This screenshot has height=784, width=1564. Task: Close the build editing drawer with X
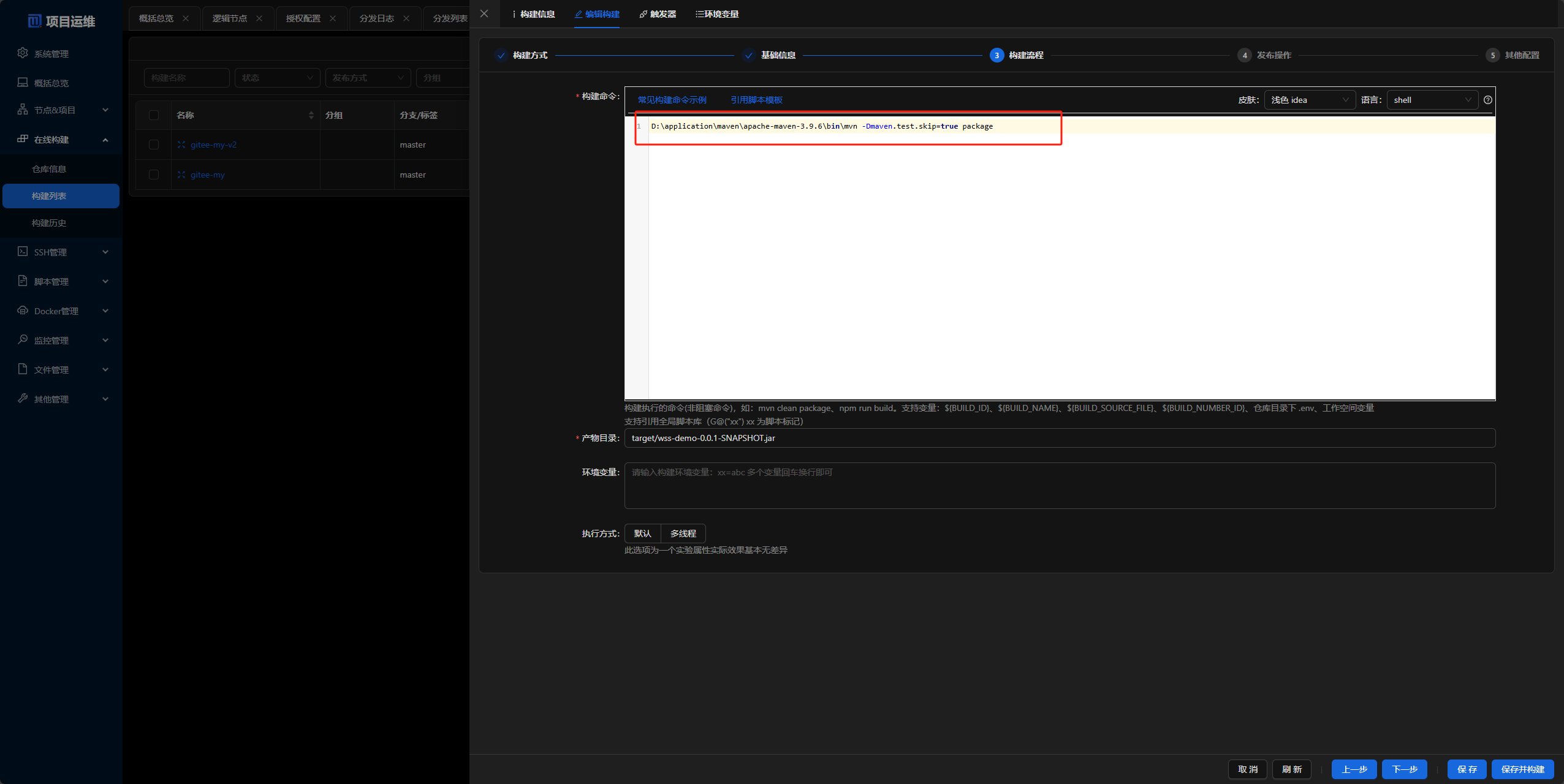tap(484, 13)
